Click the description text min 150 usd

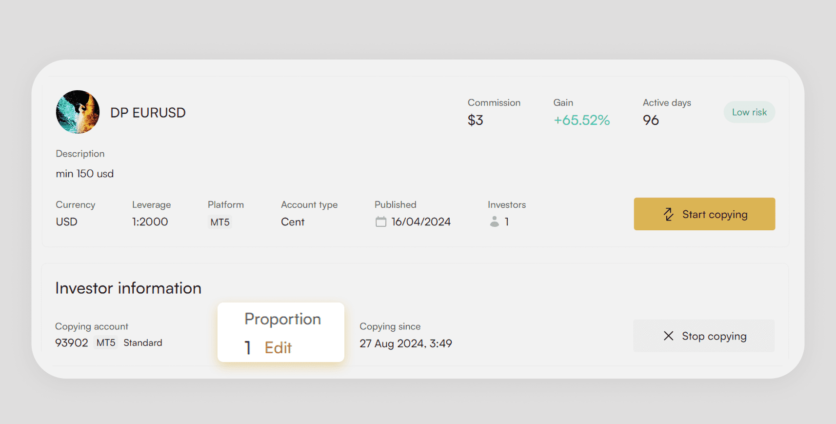(85, 173)
